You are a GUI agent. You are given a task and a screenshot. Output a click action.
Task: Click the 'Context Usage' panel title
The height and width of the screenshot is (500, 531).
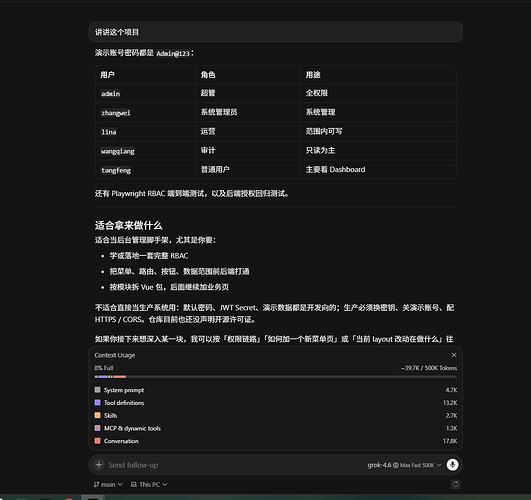(114, 355)
